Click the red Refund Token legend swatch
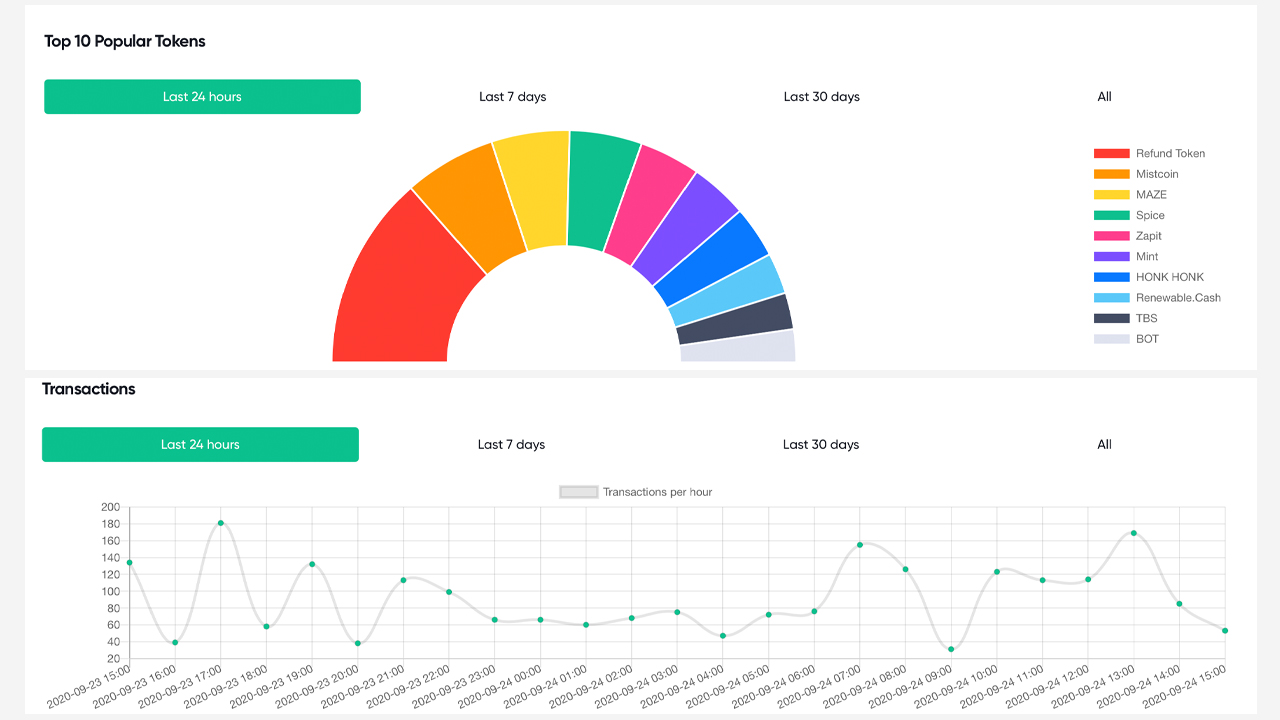Image resolution: width=1280 pixels, height=720 pixels. click(1111, 154)
